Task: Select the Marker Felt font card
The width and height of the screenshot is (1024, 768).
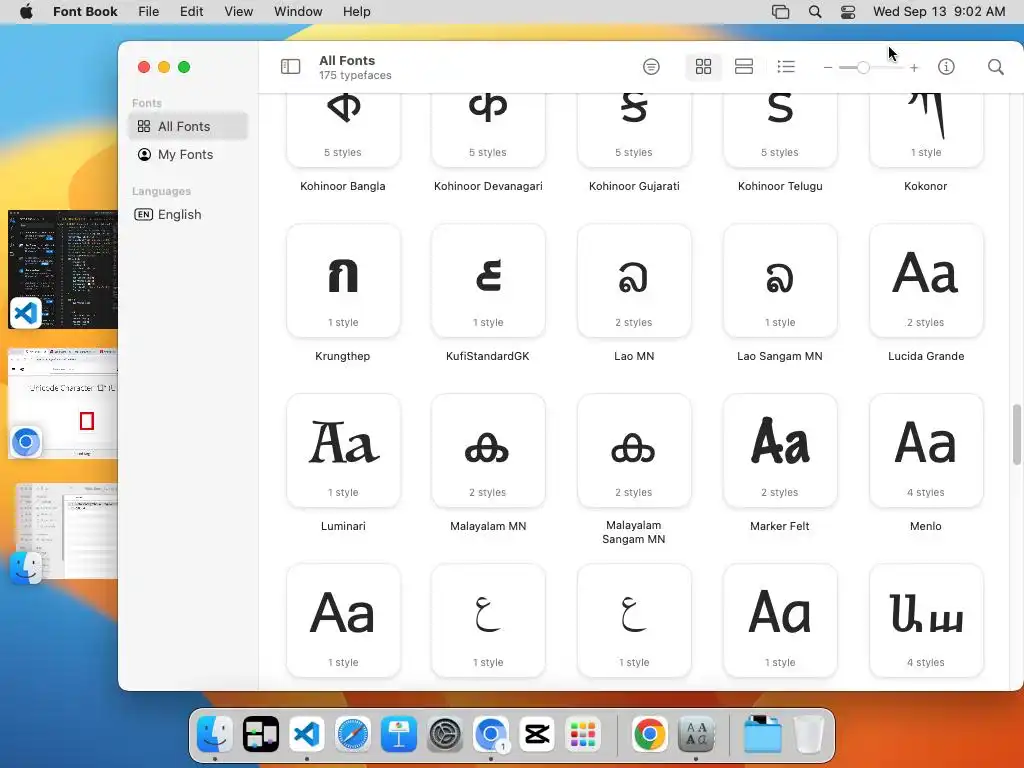Action: point(780,451)
